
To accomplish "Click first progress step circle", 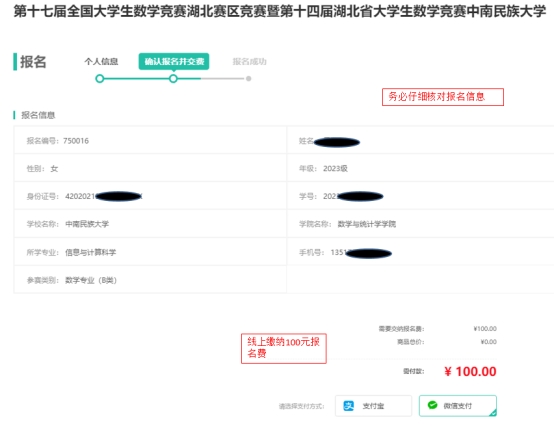I will tap(100, 78).
